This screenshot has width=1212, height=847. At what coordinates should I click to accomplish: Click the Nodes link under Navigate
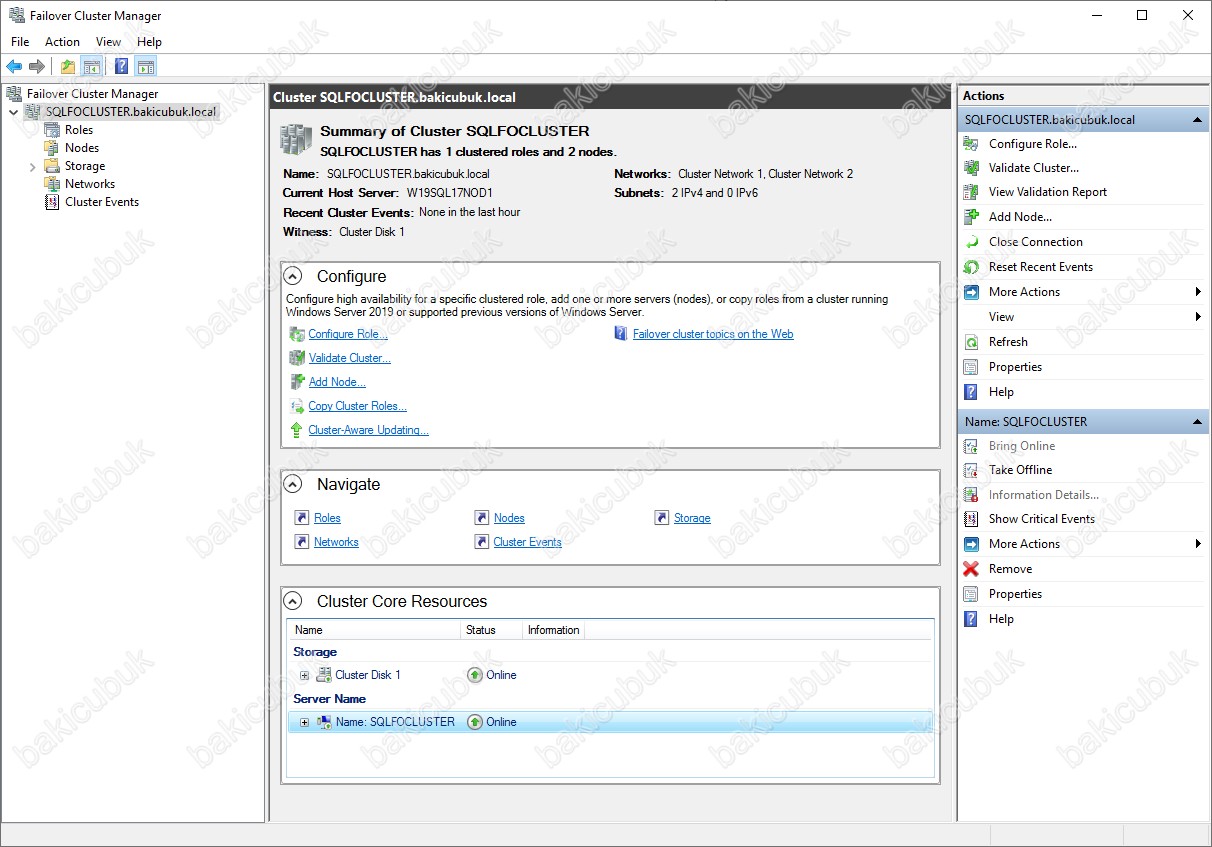tap(509, 518)
